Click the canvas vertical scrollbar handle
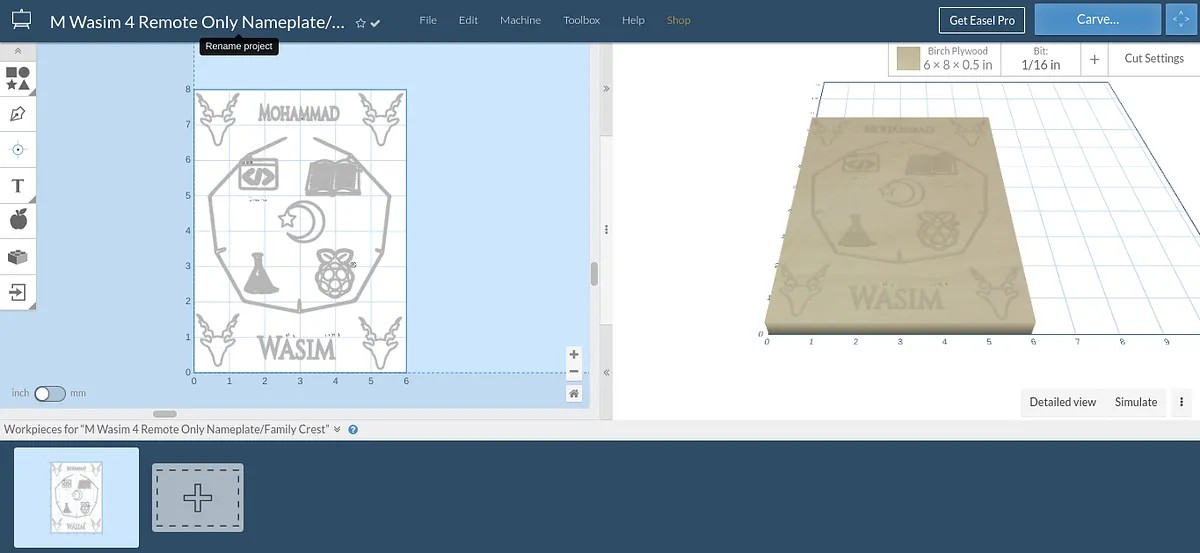 point(594,274)
